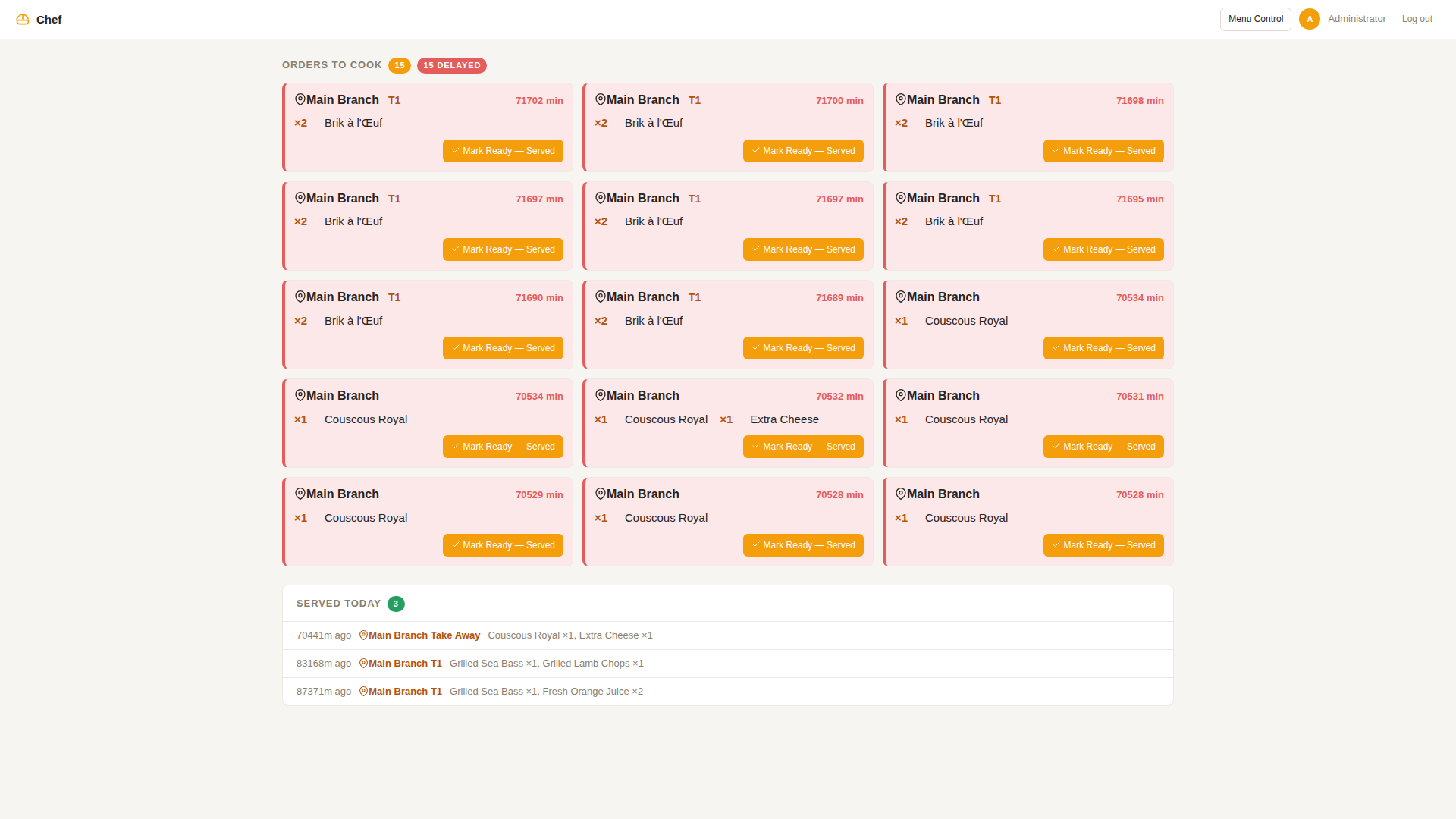This screenshot has width=1456, height=819.
Task: Click location pin on 70532 min order
Action: (x=601, y=395)
